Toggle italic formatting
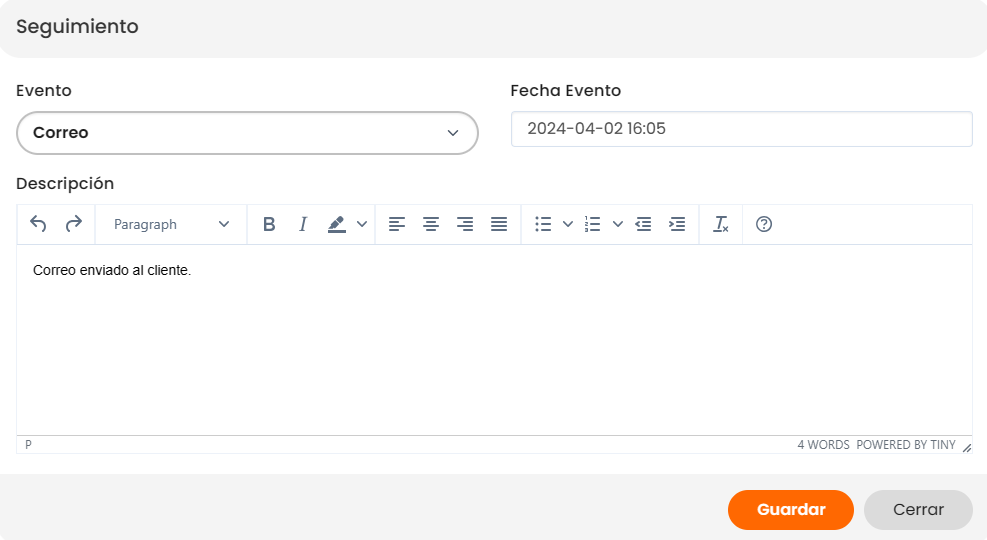The height and width of the screenshot is (540, 987). (302, 224)
